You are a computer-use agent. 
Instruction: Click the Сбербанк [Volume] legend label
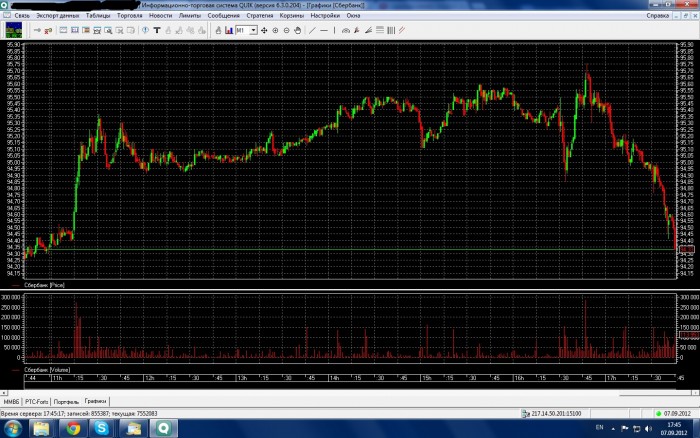tap(47, 370)
